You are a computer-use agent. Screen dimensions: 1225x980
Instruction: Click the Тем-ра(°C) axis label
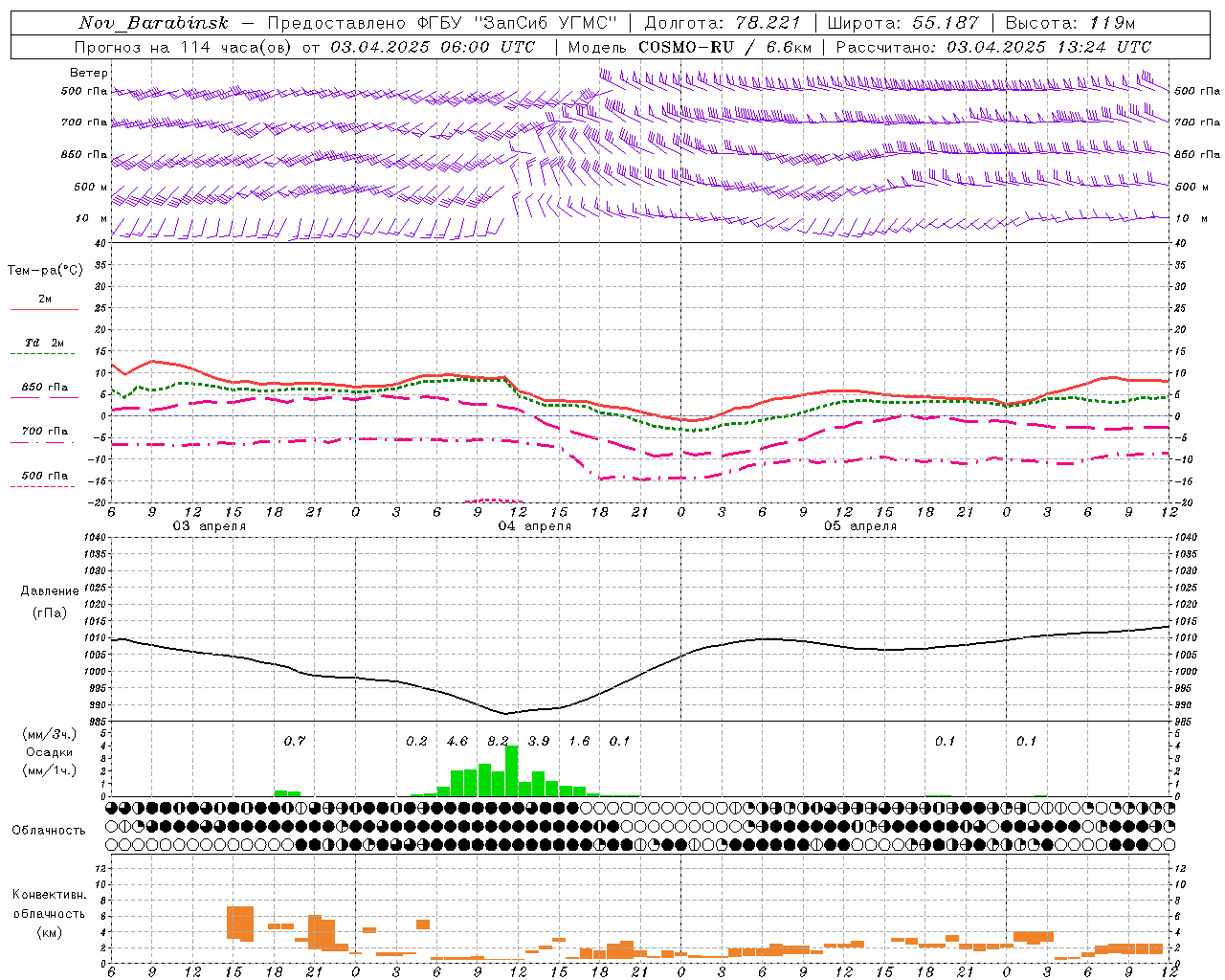tap(45, 271)
